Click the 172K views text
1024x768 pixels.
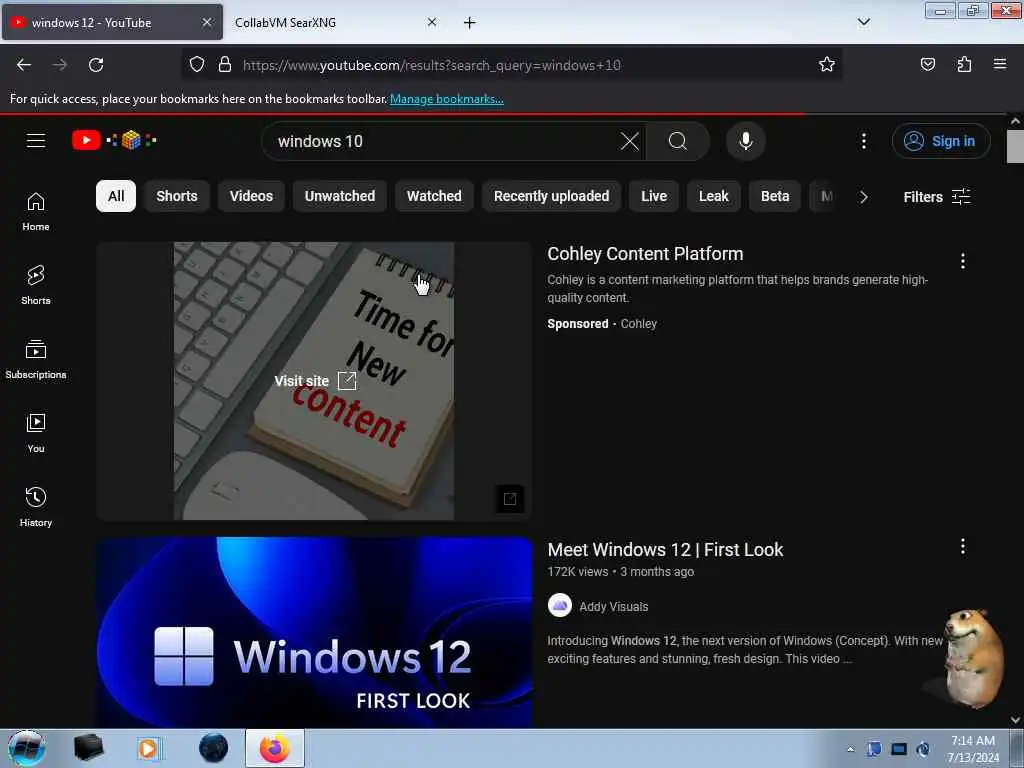click(577, 571)
